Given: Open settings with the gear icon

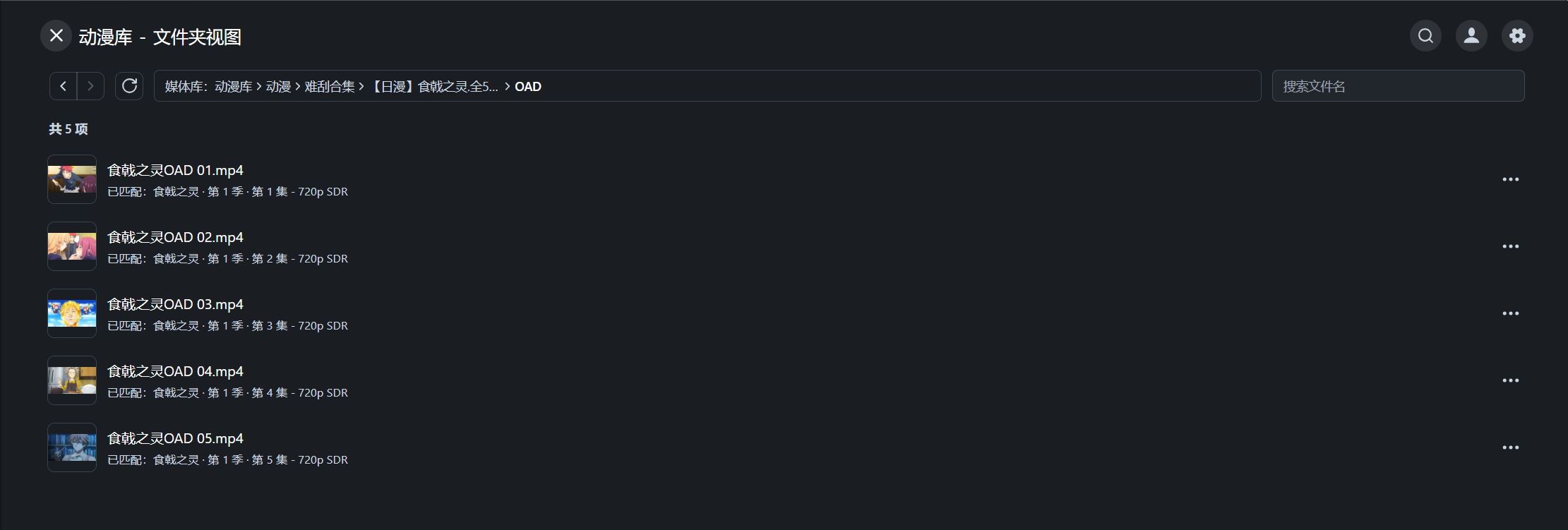Looking at the screenshot, I should click(1517, 35).
